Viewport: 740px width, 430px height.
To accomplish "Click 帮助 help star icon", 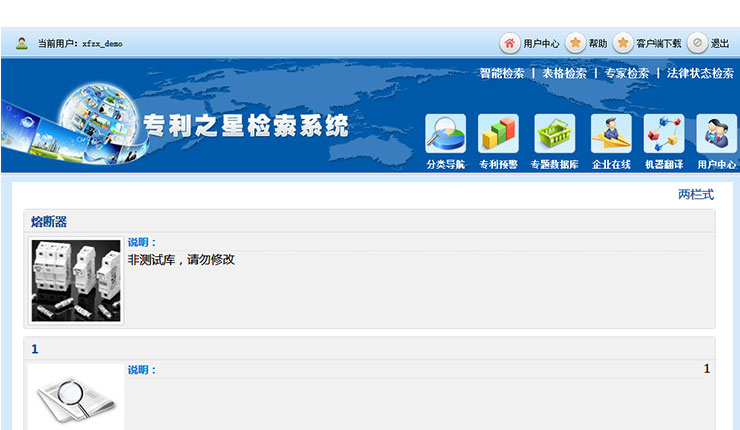I will tap(575, 43).
